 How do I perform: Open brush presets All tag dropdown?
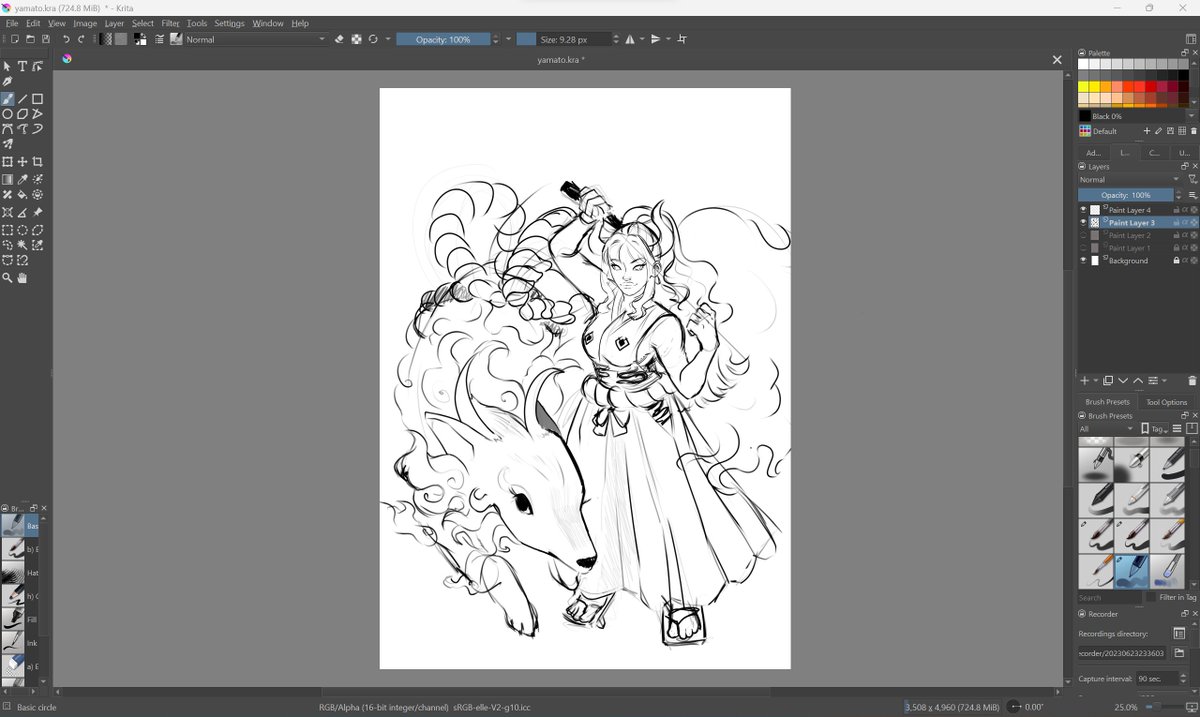click(1107, 429)
